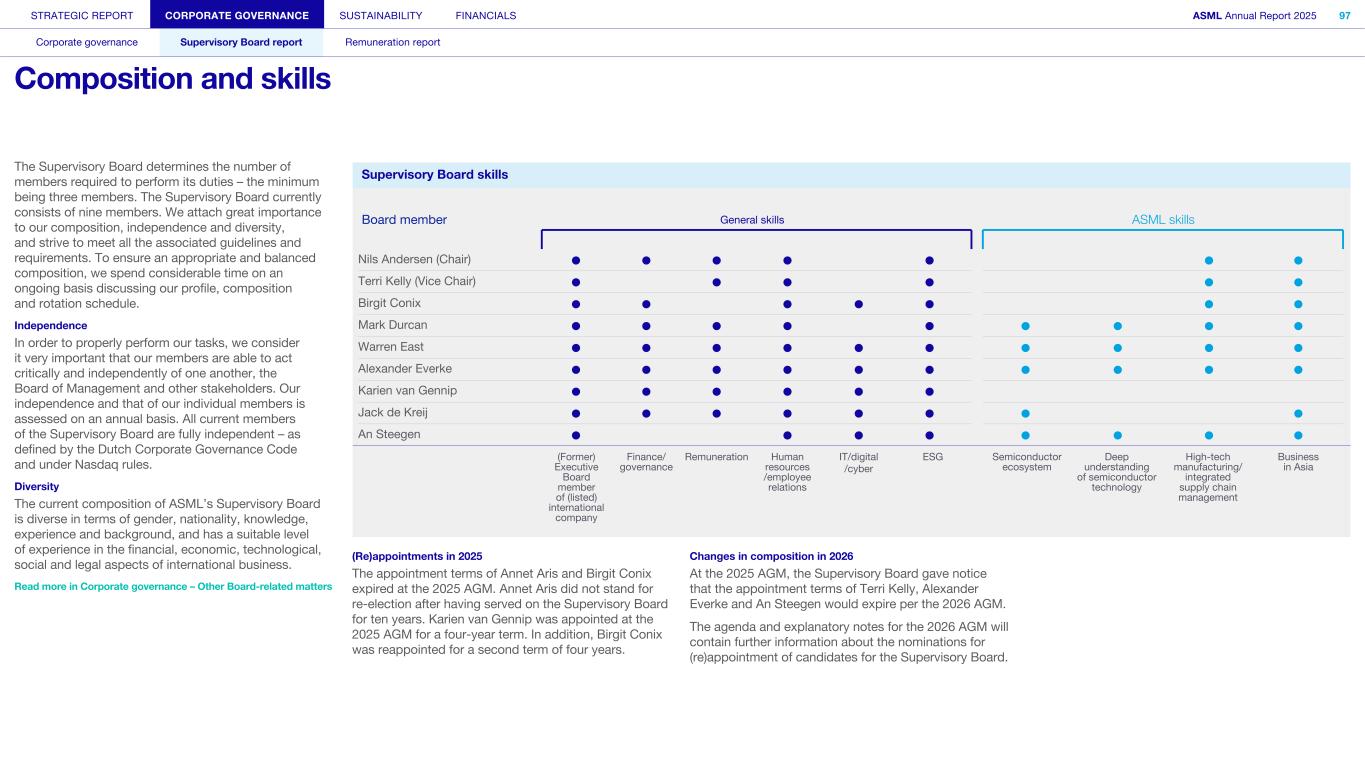Image resolution: width=1365 pixels, height=769 pixels.
Task: Select the 'Birgit Conix' row name
Action: 389,303
